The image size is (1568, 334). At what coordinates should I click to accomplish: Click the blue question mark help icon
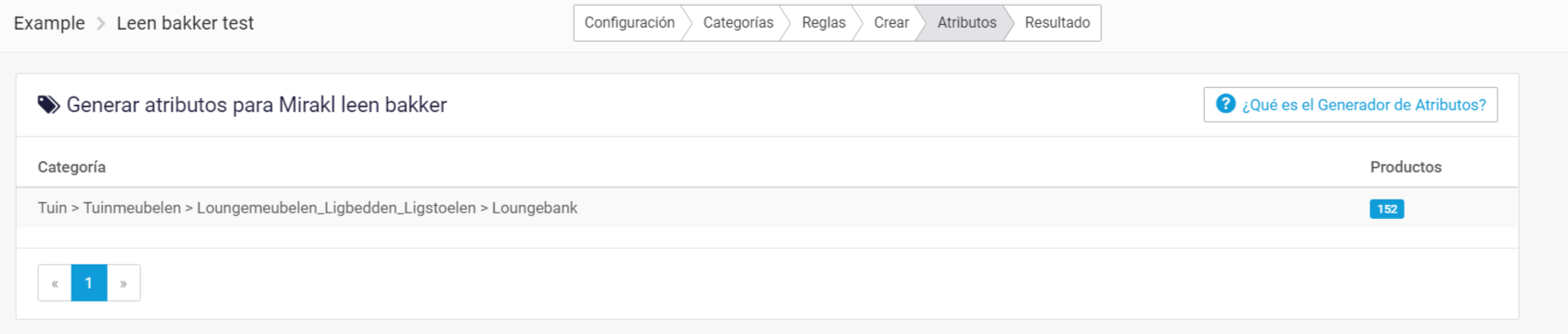click(1225, 104)
